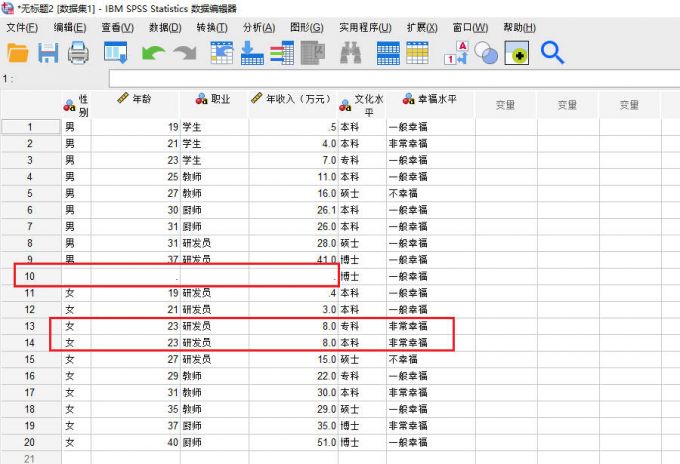Click income cell 26.1 in row 6
Viewport: 680px width, 464px height.
294,210
